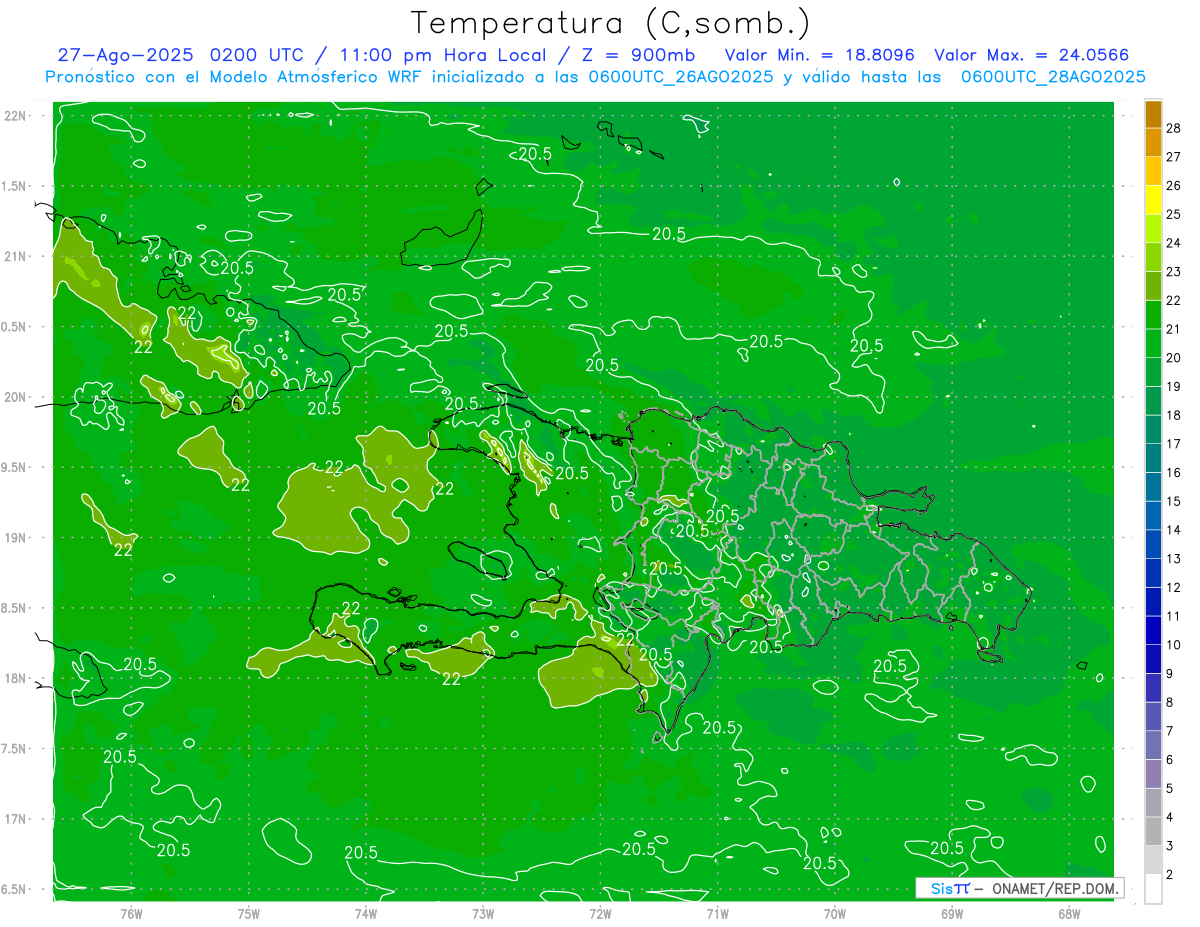
Task: Click the '76W' longitude label
Action: pos(131,914)
